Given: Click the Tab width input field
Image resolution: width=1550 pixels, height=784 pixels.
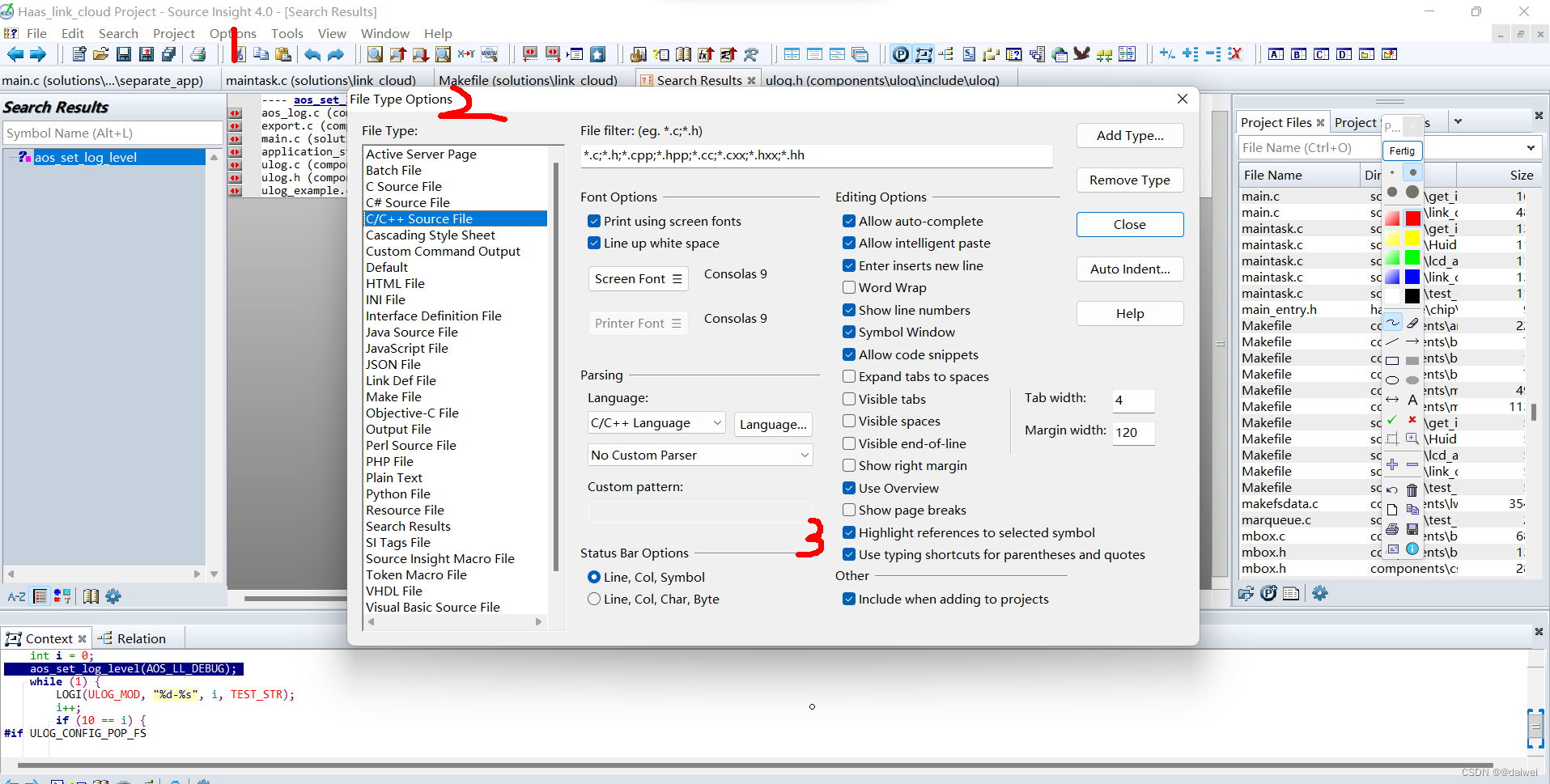Looking at the screenshot, I should pos(1132,400).
